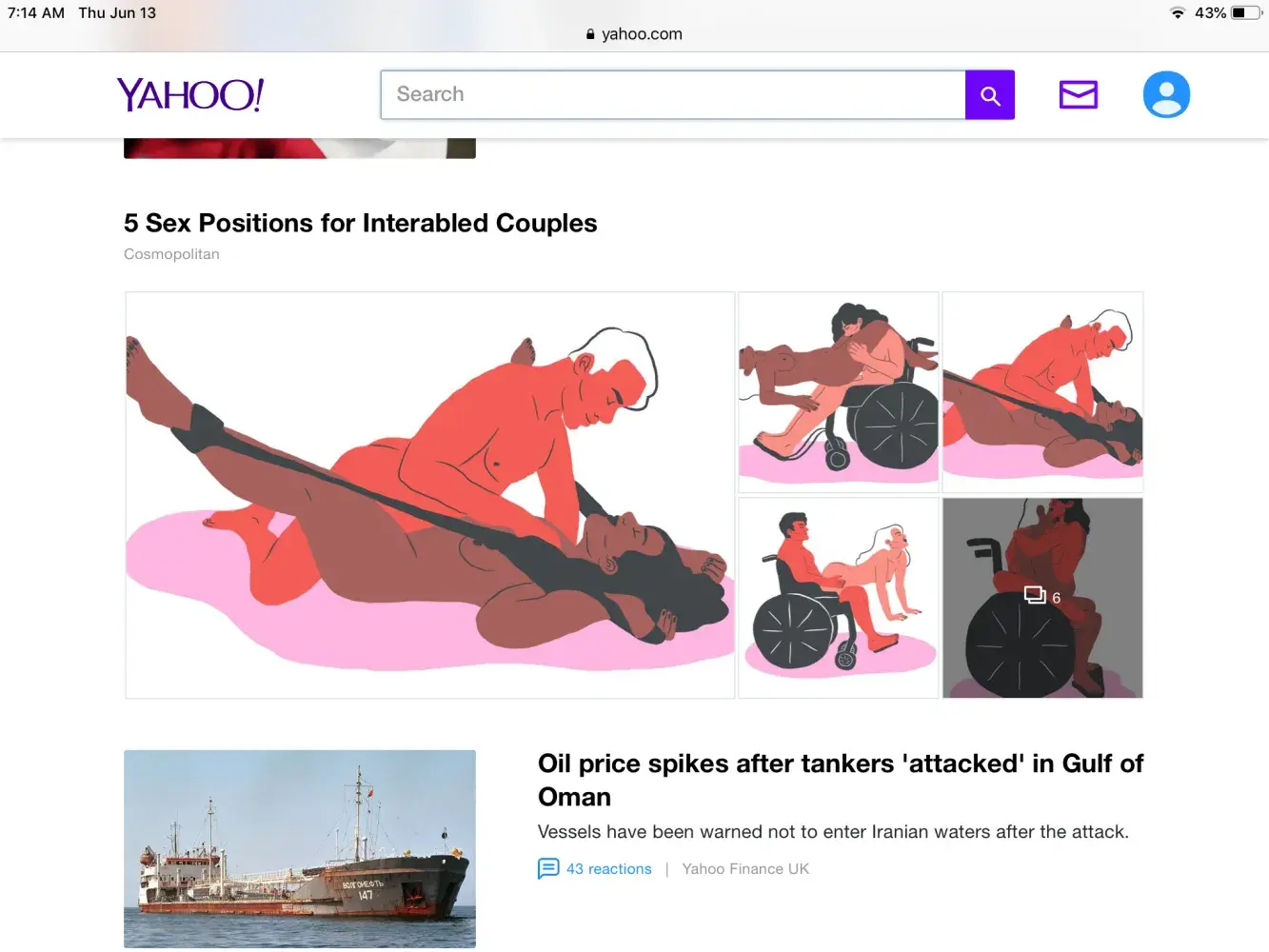This screenshot has height=952, width=1269.
Task: Open the oil tanker ship photo
Action: (300, 849)
